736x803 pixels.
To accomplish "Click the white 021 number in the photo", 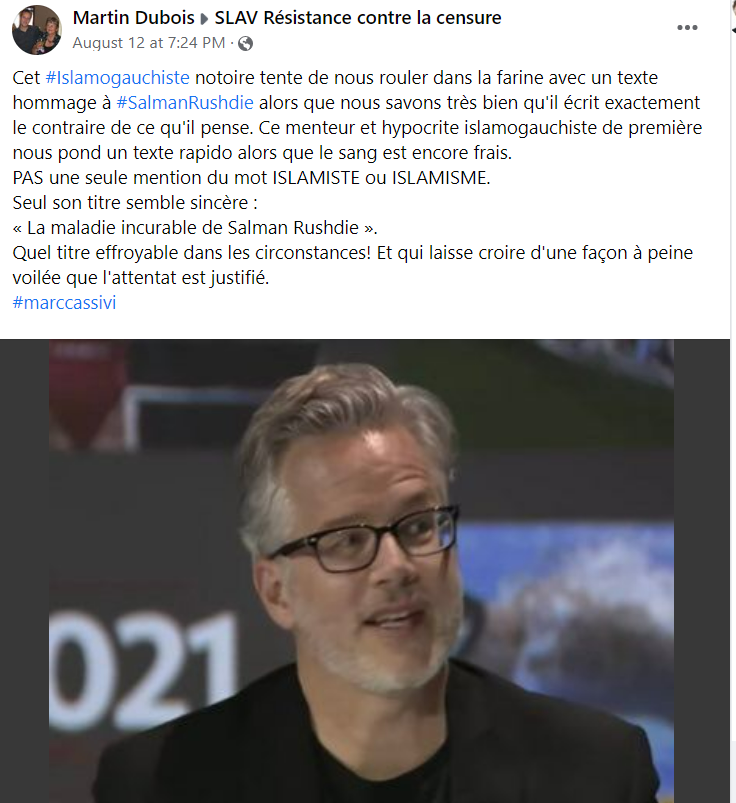I will (x=143, y=671).
